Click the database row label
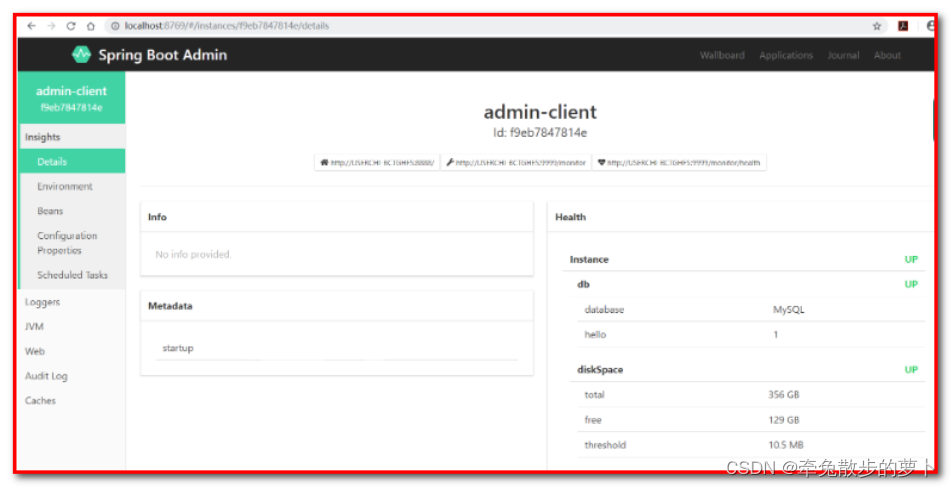 point(604,310)
